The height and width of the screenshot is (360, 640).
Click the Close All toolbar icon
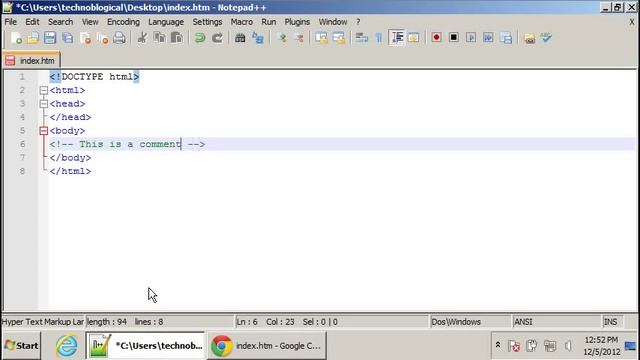102,38
